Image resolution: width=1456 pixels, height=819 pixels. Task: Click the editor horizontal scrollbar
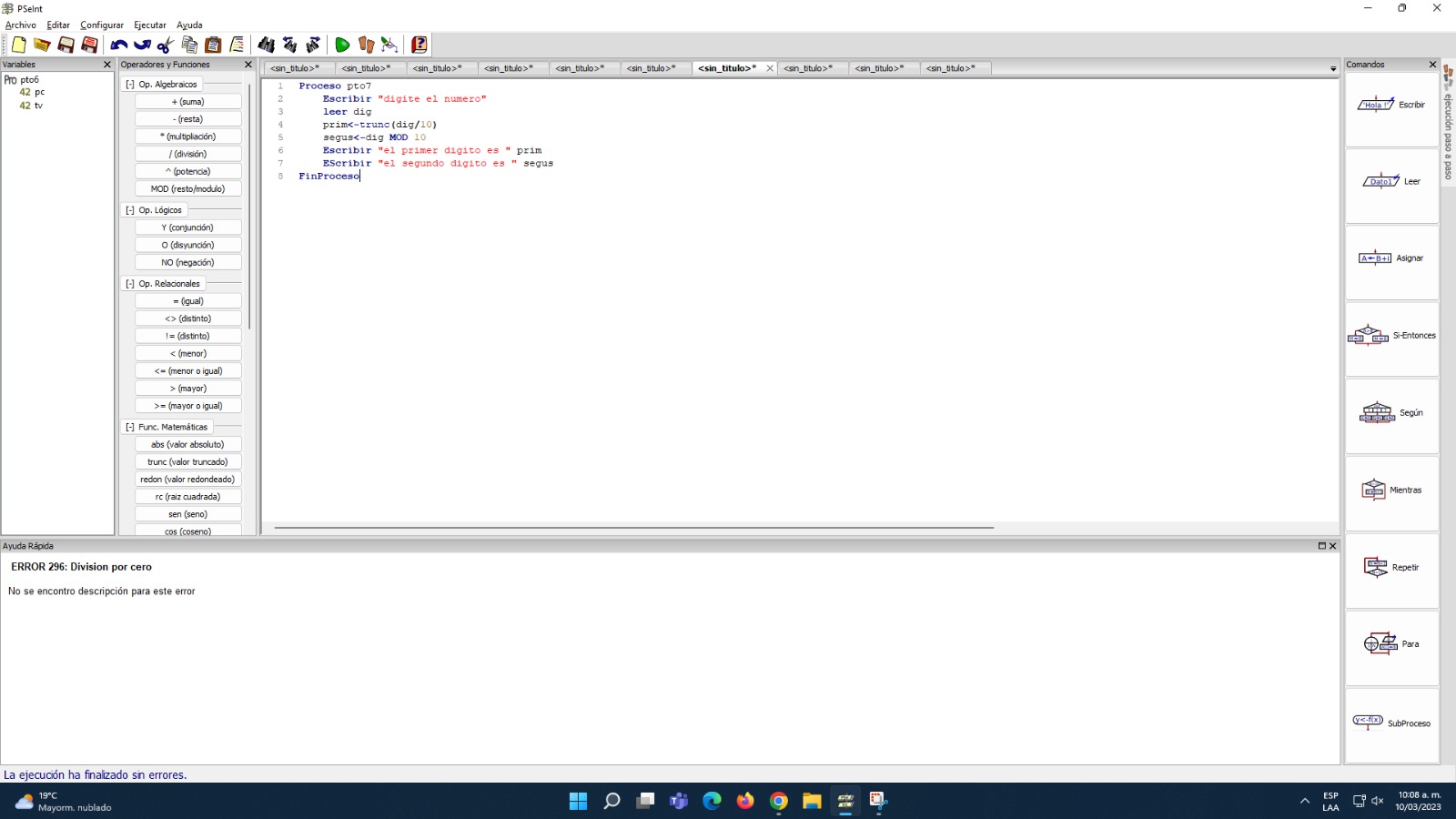pos(634,528)
